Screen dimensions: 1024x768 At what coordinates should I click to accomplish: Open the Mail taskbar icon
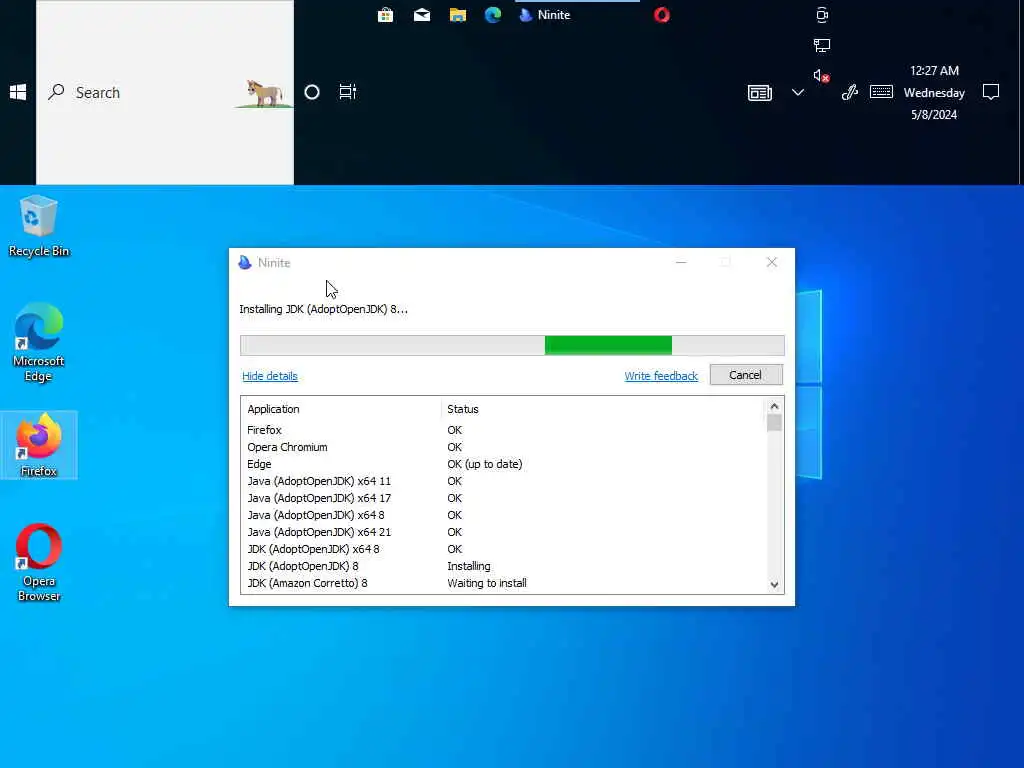[x=422, y=14]
